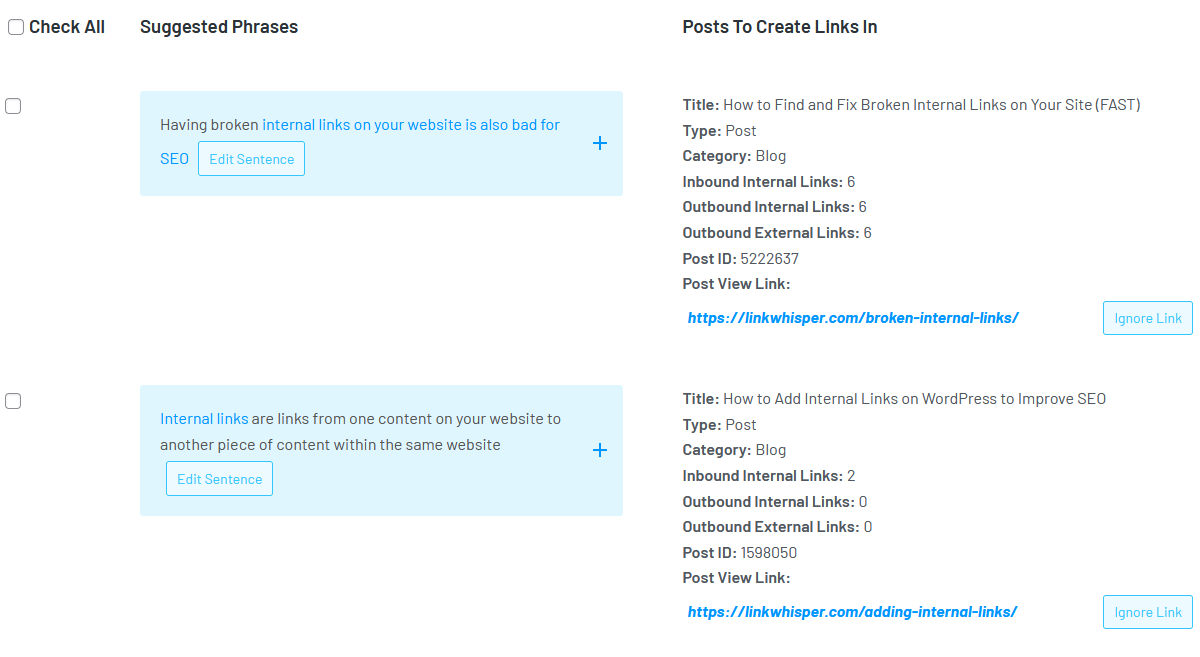Select the first suggested phrase card
This screenshot has width=1200, height=657.
[x=381, y=143]
